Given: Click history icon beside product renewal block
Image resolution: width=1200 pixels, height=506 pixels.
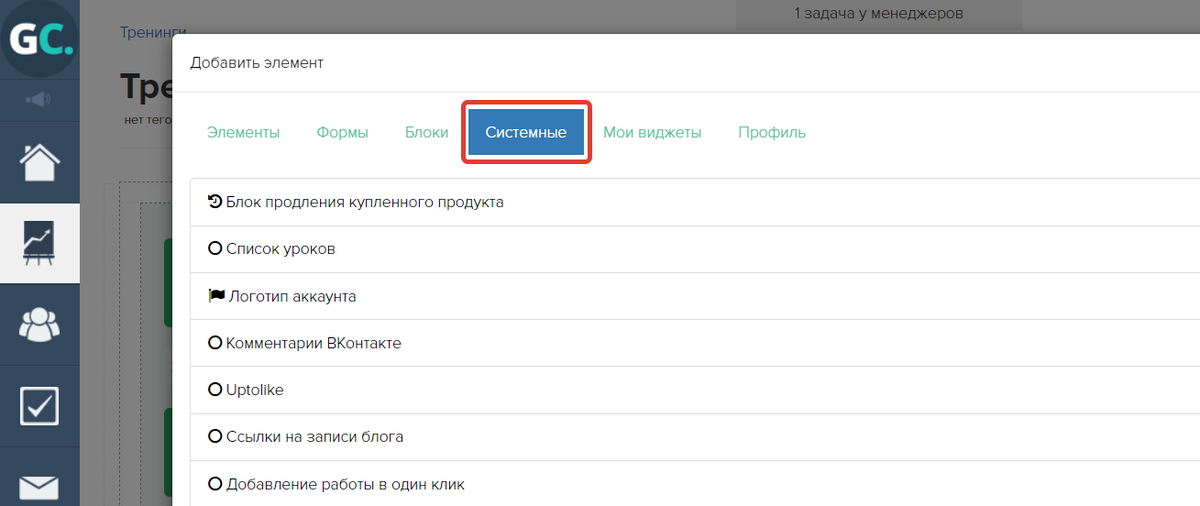Looking at the screenshot, I should point(214,202).
